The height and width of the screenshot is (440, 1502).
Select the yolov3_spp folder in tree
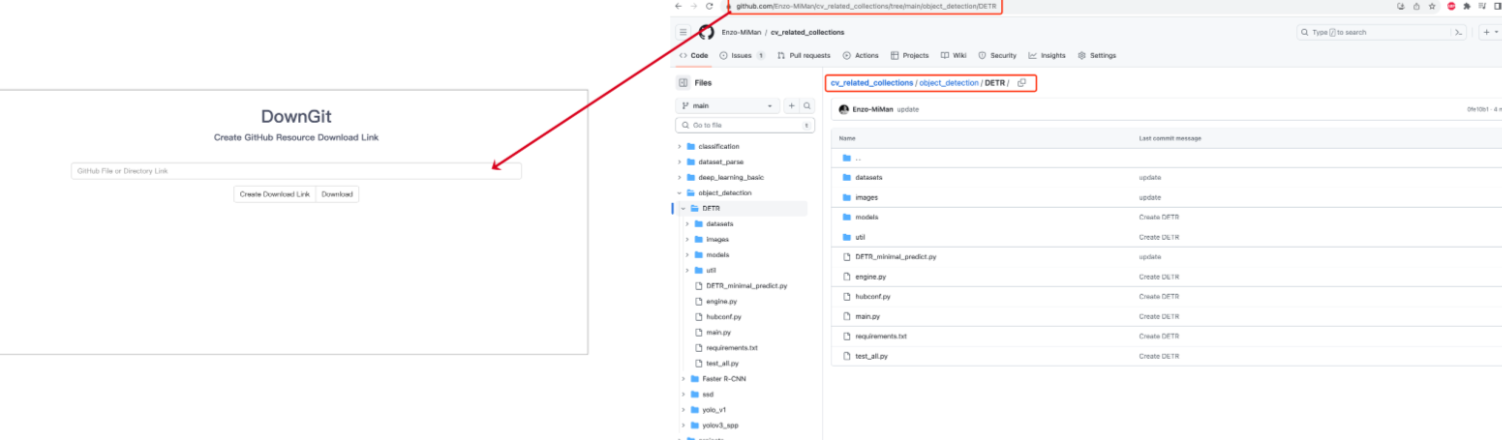[718, 425]
